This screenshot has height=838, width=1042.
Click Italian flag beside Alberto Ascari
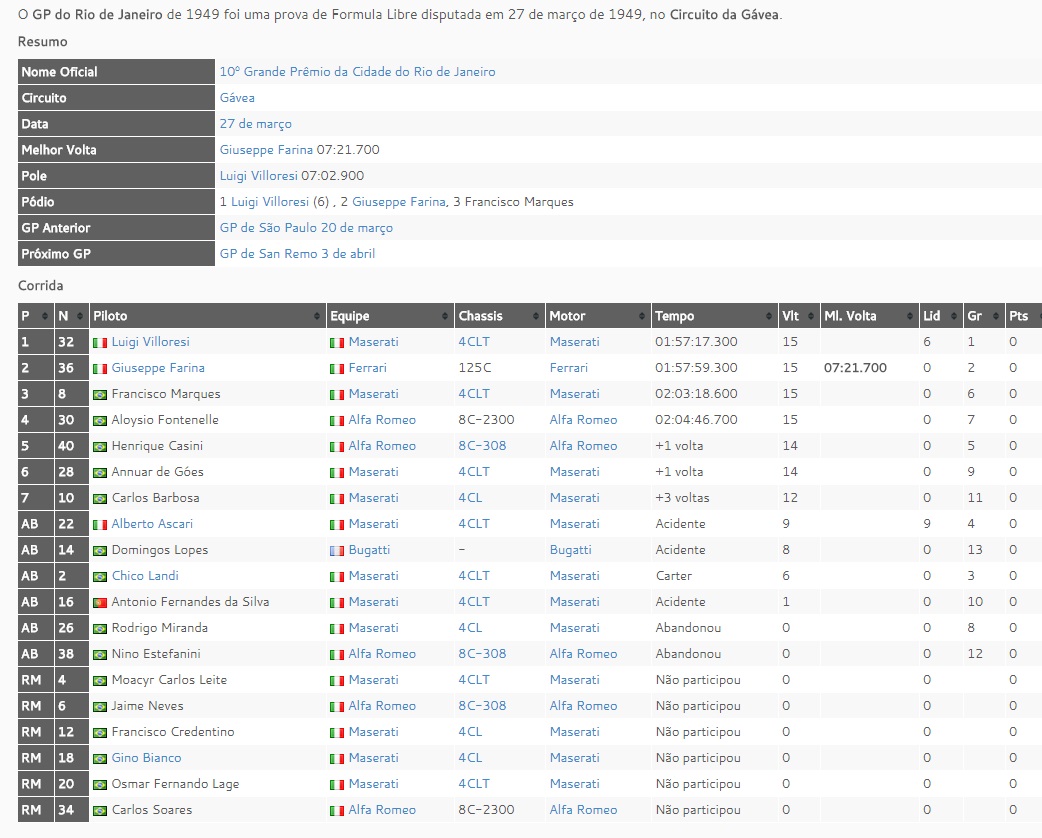[x=100, y=525]
